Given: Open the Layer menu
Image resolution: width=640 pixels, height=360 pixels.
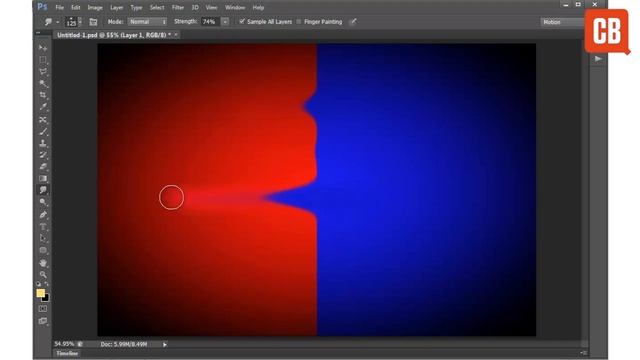Looking at the screenshot, I should click(x=117, y=7).
